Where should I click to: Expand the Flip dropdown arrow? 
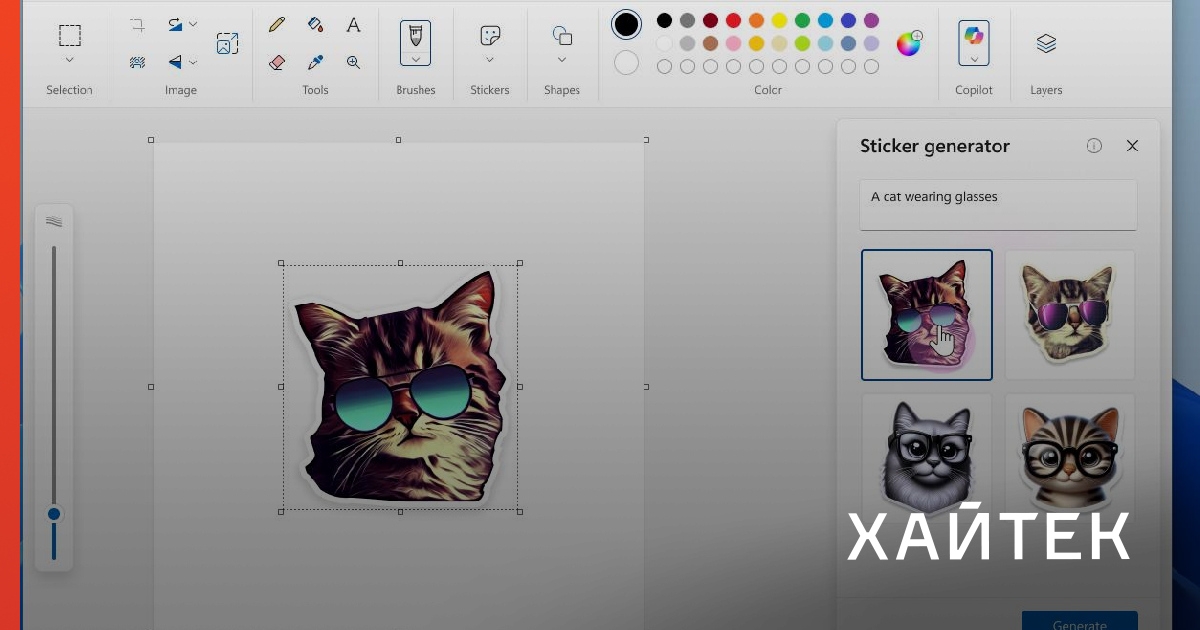point(193,62)
